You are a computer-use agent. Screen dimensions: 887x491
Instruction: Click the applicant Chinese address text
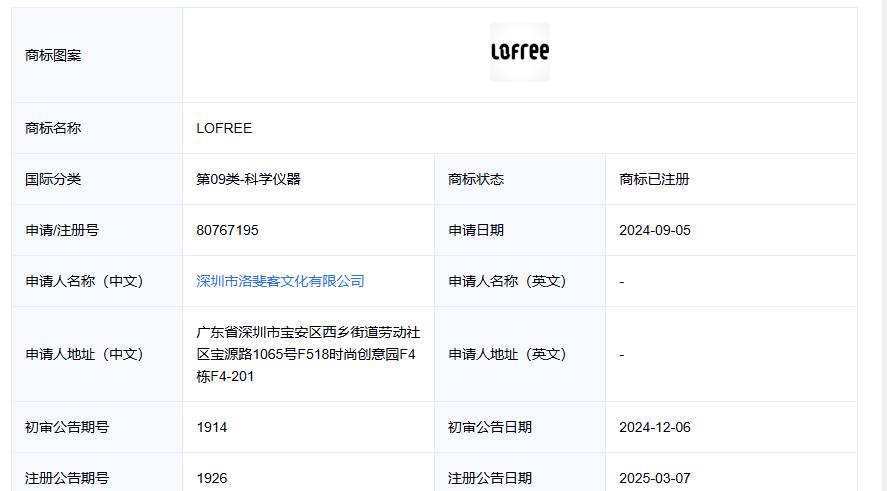[308, 354]
